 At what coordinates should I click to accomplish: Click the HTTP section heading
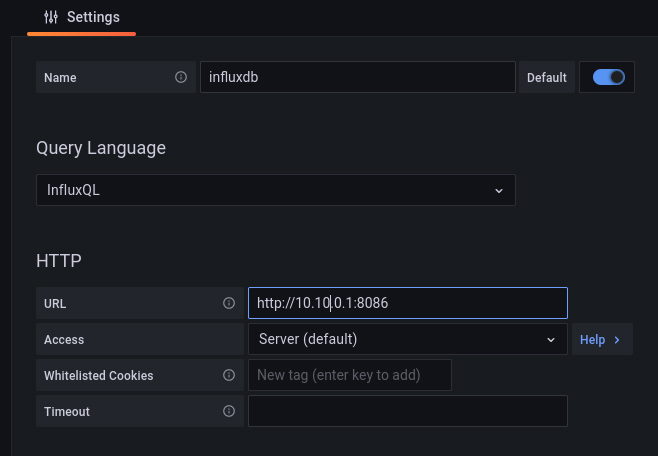59,261
